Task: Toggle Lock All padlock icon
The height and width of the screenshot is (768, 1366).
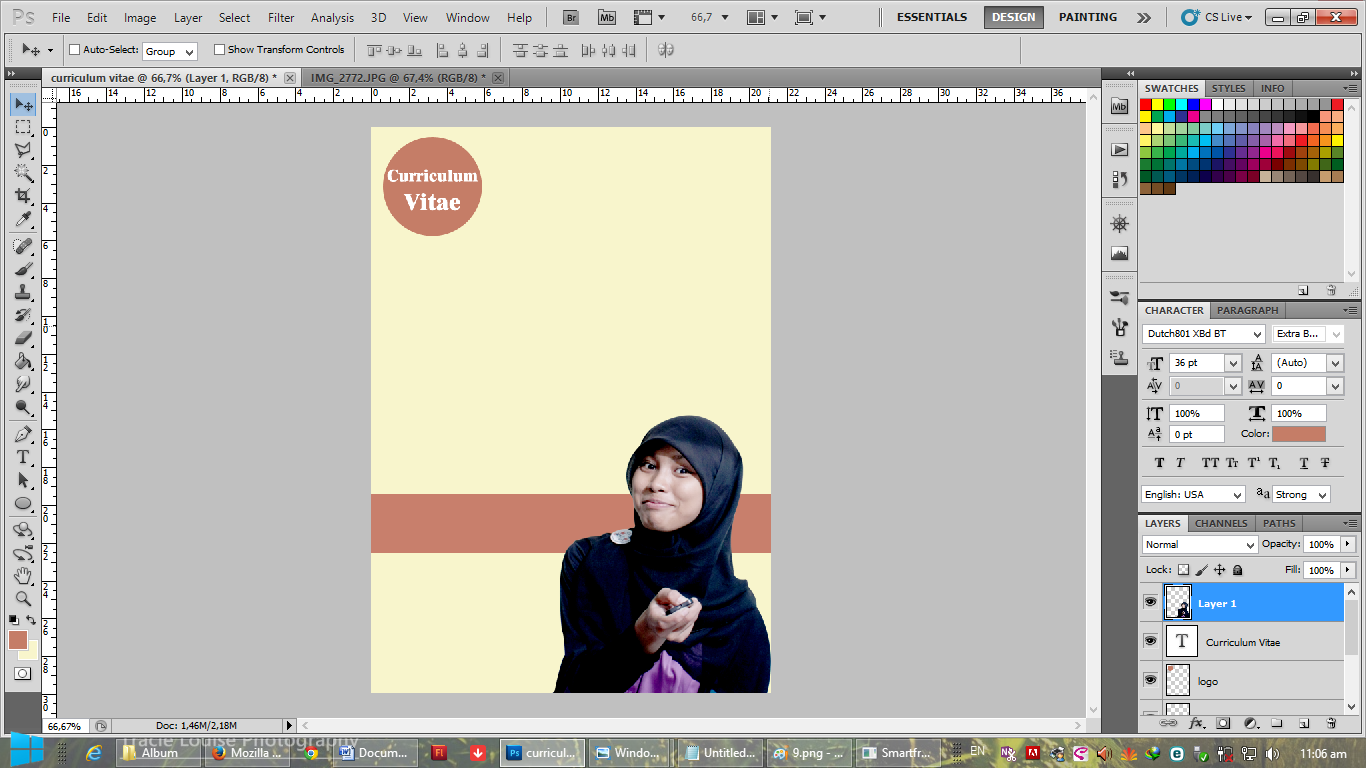Action: [1237, 570]
